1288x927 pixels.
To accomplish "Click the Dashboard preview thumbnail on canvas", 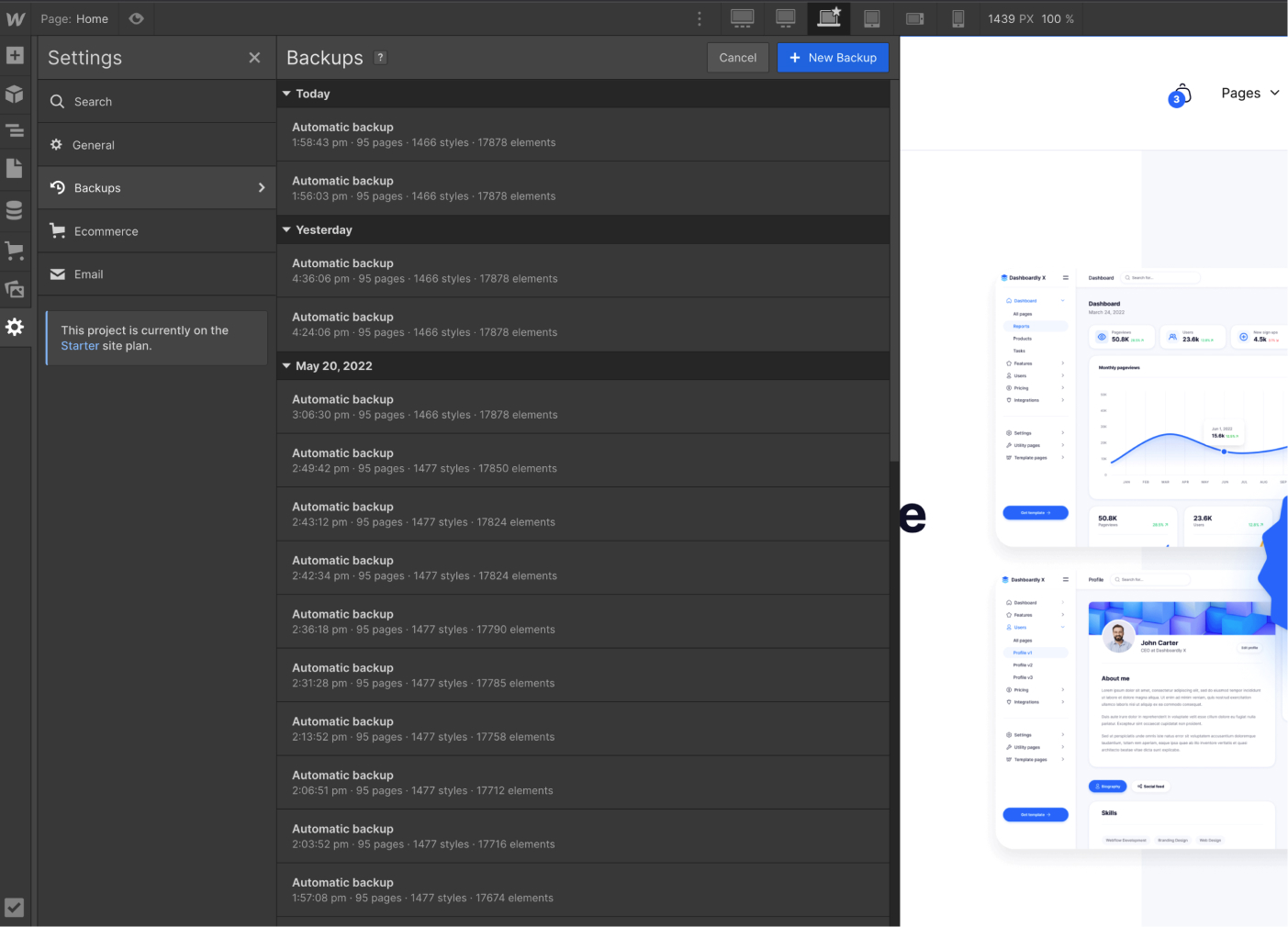I will point(1141,408).
